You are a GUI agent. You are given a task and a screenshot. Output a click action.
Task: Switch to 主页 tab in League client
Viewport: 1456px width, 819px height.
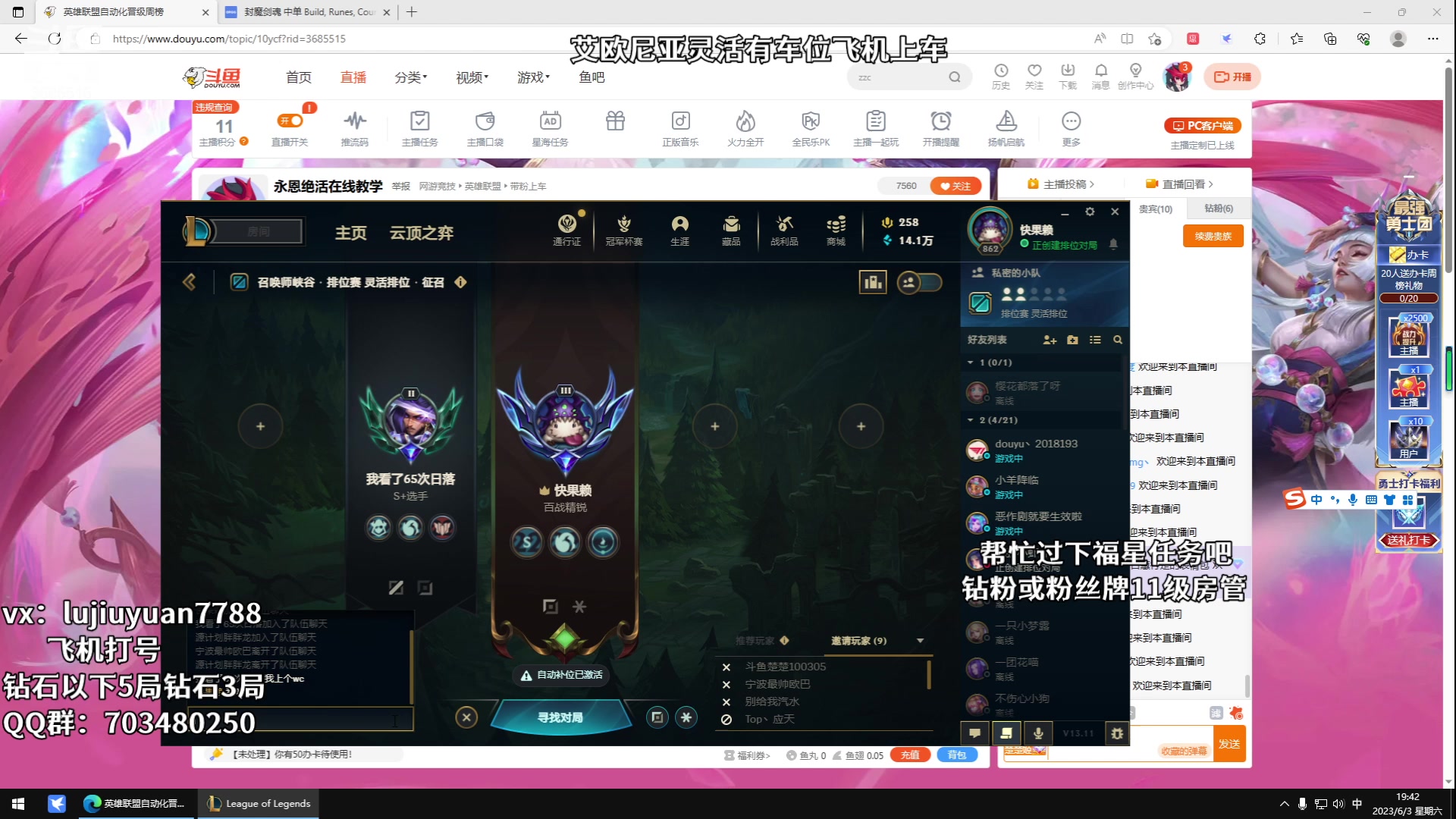[x=351, y=233]
